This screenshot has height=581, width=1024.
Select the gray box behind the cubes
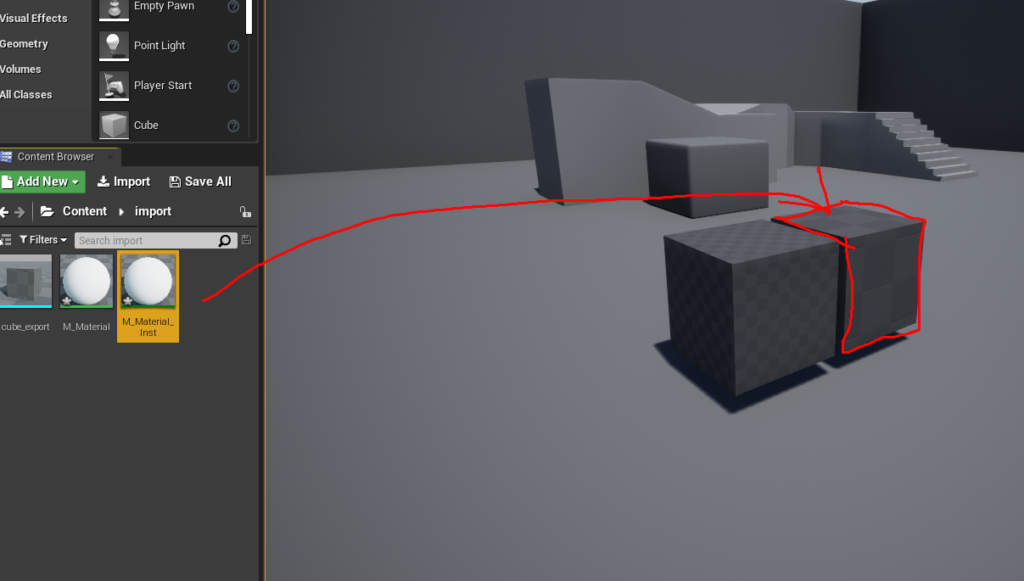click(707, 175)
